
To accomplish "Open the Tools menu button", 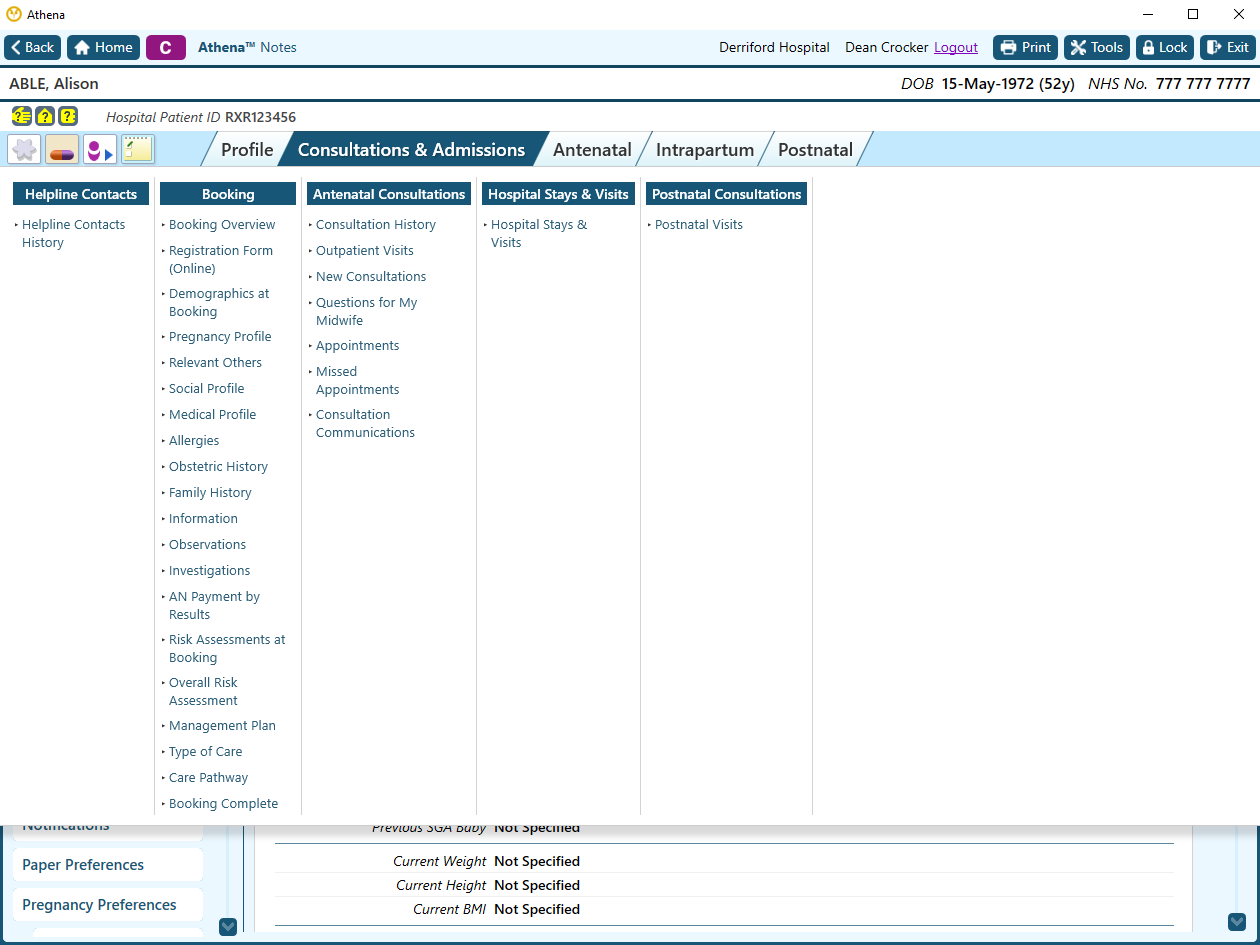I will [x=1097, y=47].
